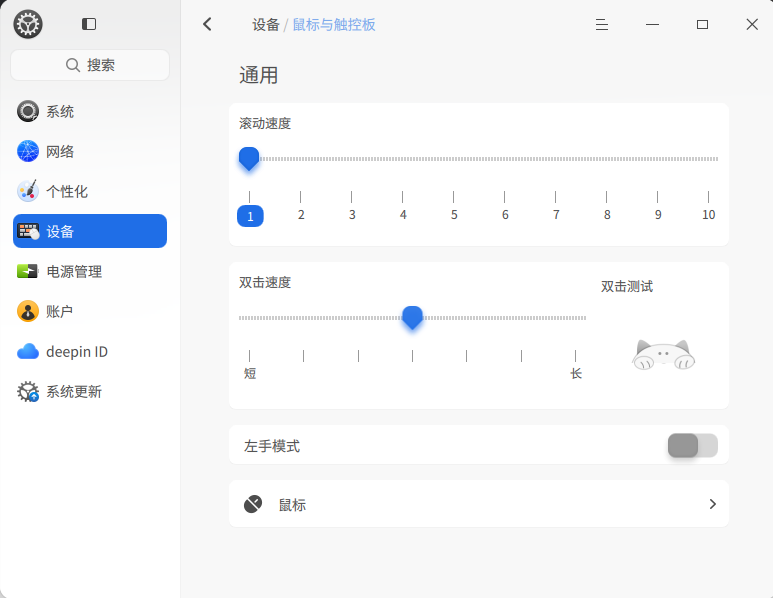Click the mouse icon in 鼠标 row
This screenshot has height=598, width=773.
pos(253,504)
